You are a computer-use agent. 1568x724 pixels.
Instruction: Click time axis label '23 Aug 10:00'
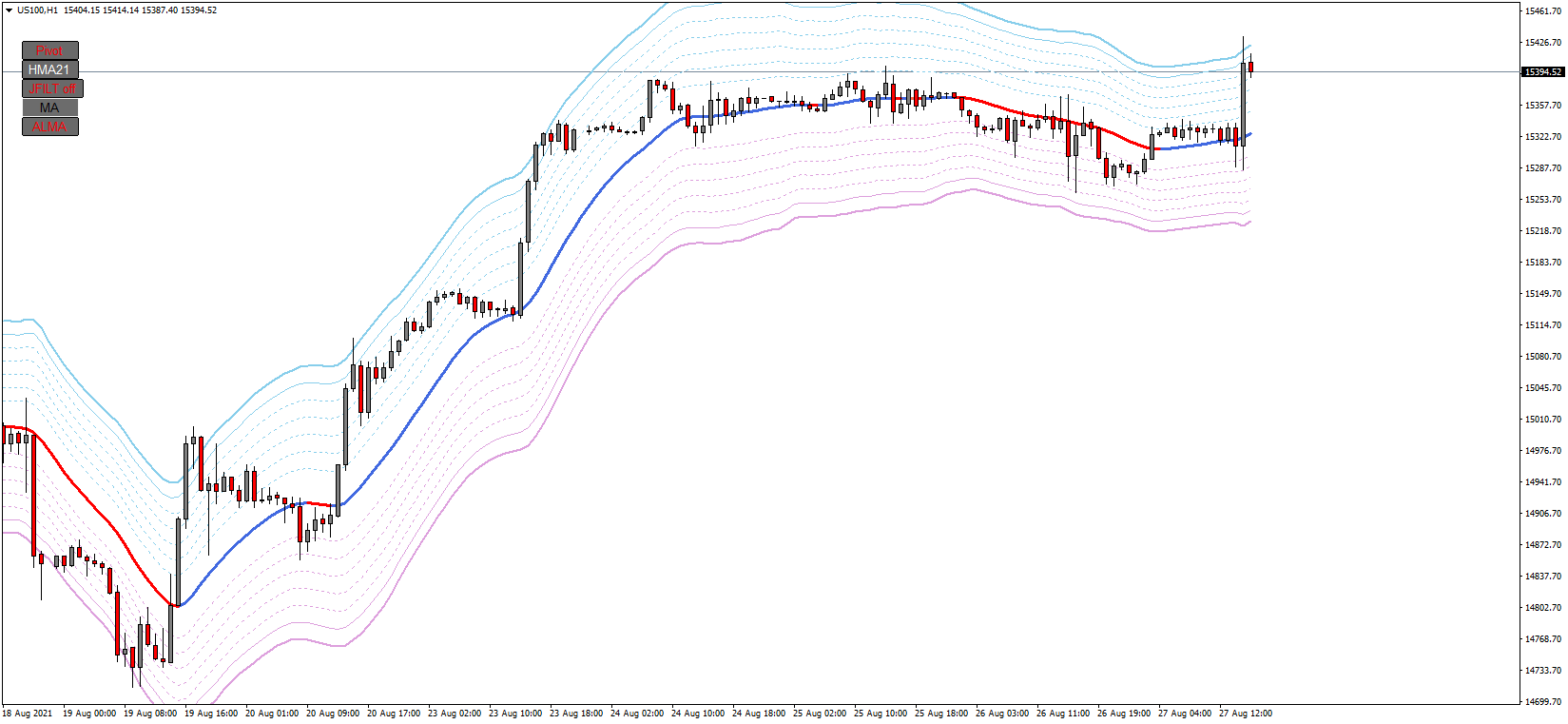(x=515, y=714)
